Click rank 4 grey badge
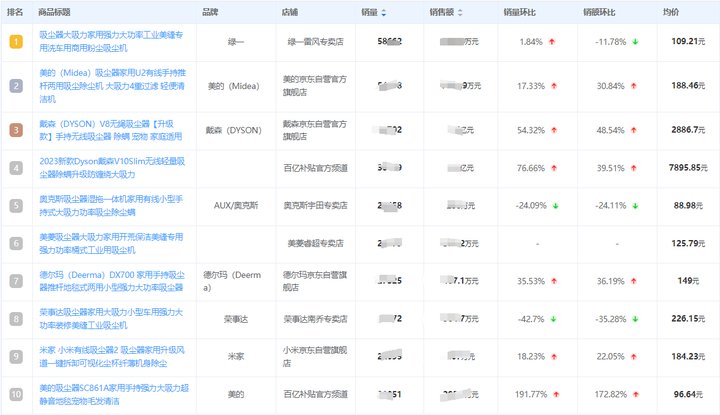The width and height of the screenshot is (720, 415). pyautogui.click(x=16, y=168)
